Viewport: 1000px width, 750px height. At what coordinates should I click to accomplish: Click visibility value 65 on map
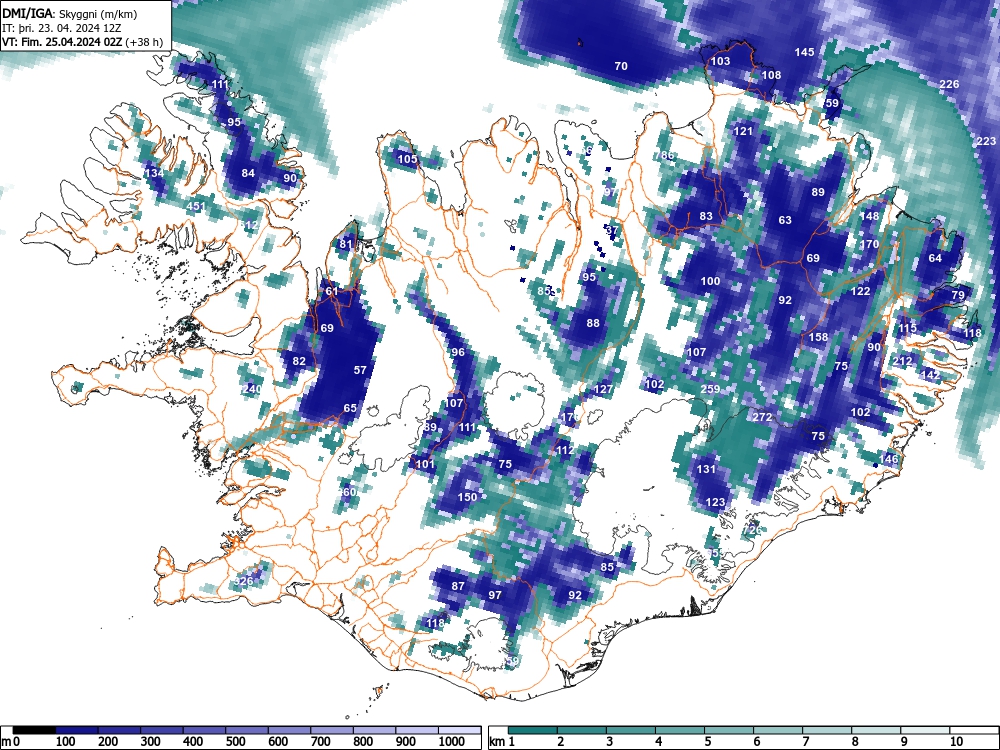[x=350, y=408]
